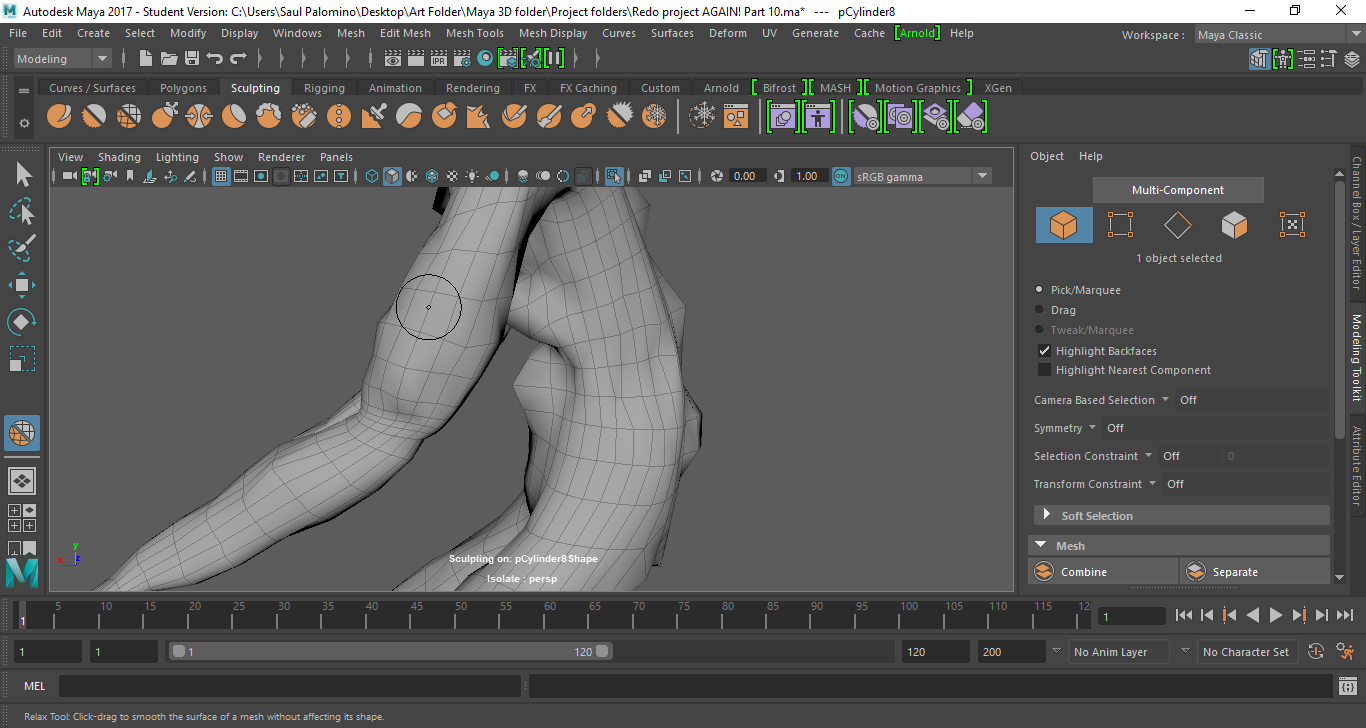The image size is (1366, 728).
Task: Open the IPR render icon
Action: (x=438, y=59)
